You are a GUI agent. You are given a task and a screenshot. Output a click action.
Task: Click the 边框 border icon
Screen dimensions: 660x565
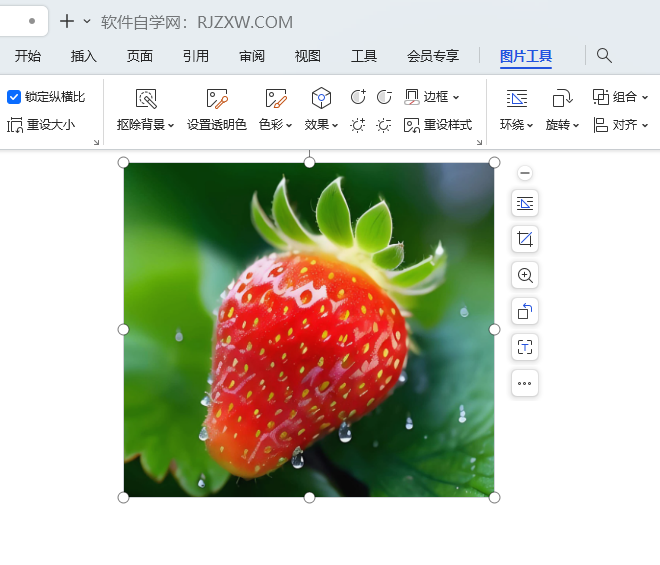coord(412,97)
